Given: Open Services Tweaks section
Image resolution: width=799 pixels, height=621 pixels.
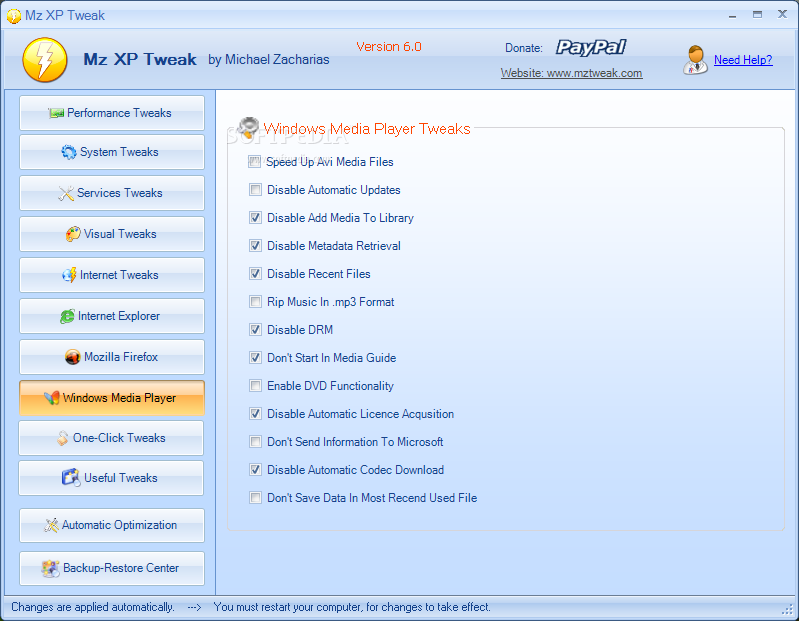Looking at the screenshot, I should tap(112, 193).
